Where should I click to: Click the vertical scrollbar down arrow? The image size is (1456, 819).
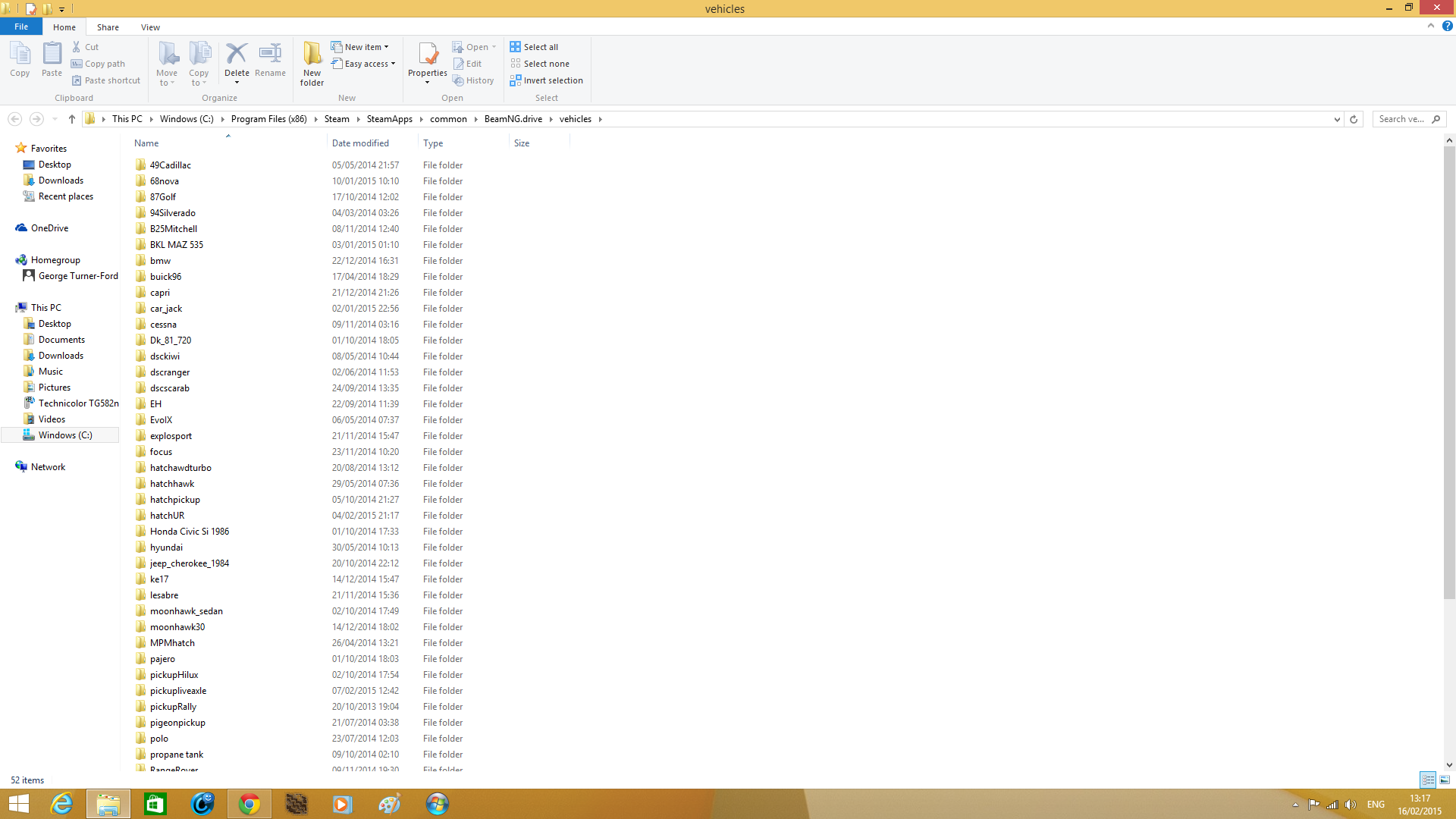(x=1449, y=765)
